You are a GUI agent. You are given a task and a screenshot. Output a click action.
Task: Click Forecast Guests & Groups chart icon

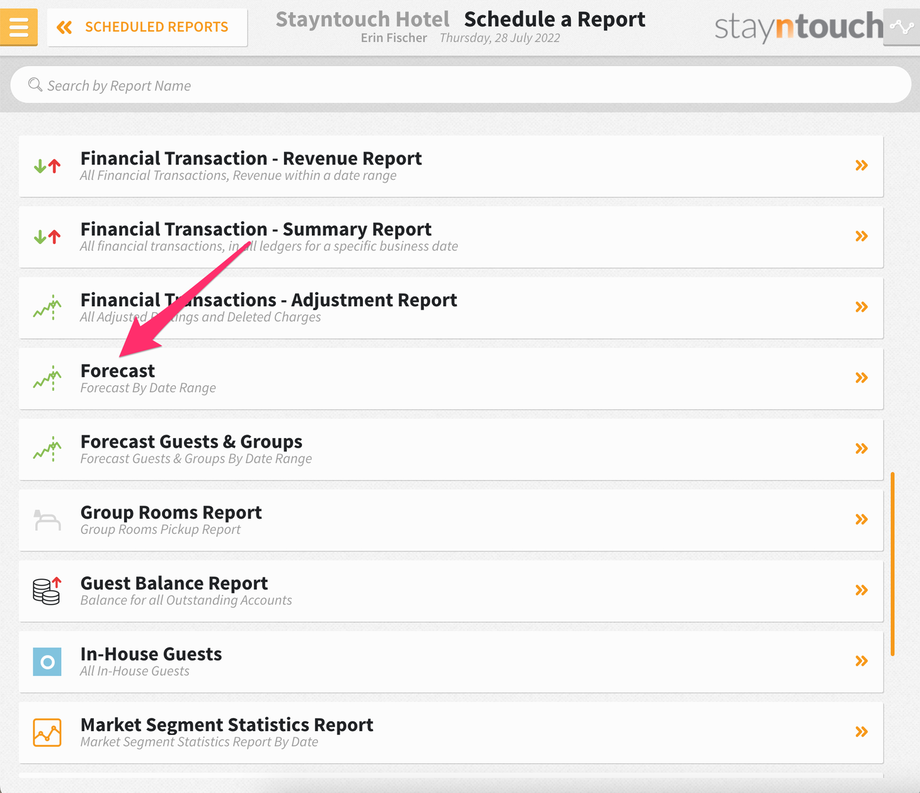[47, 449]
